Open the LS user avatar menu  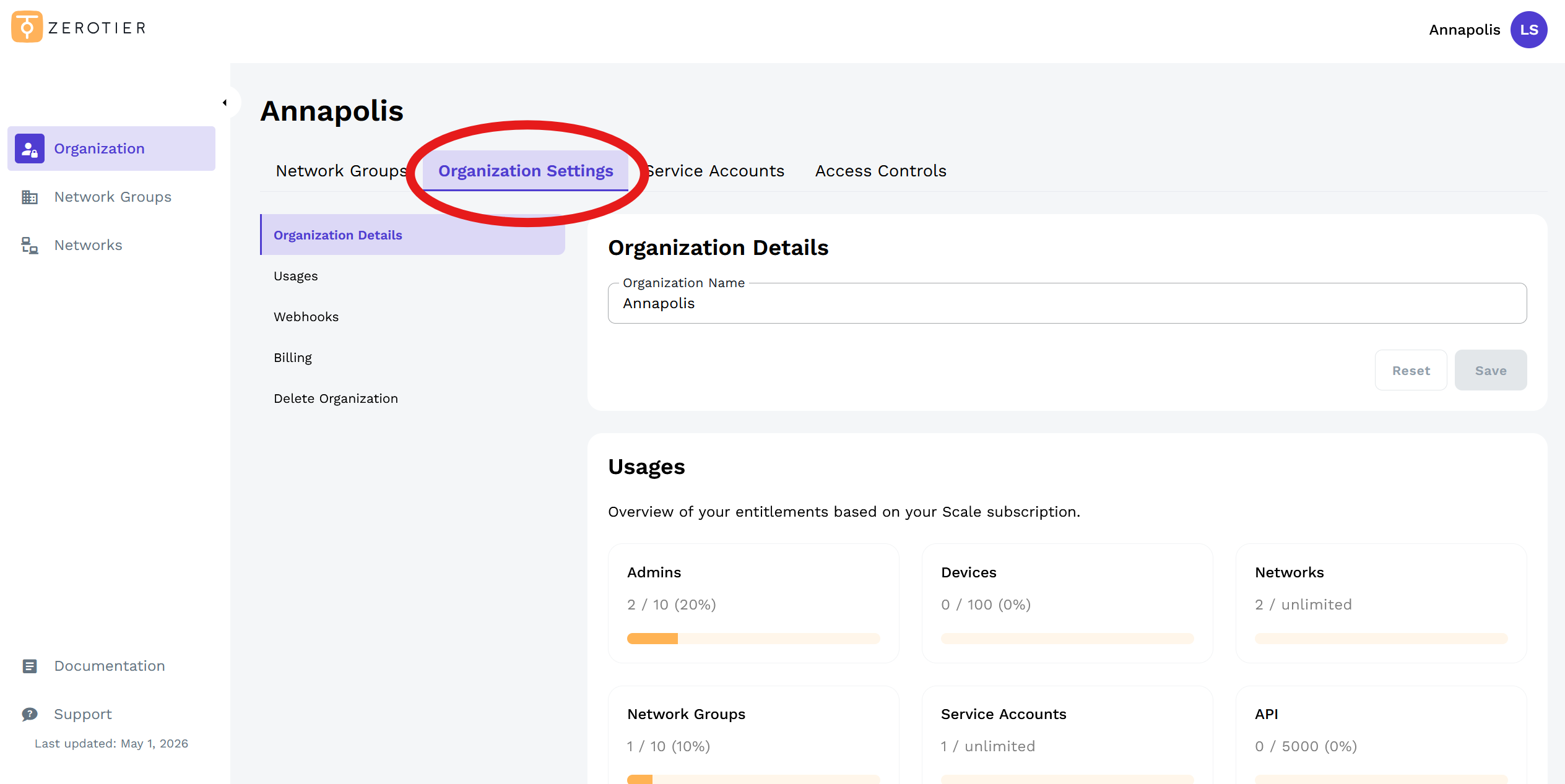pos(1528,30)
